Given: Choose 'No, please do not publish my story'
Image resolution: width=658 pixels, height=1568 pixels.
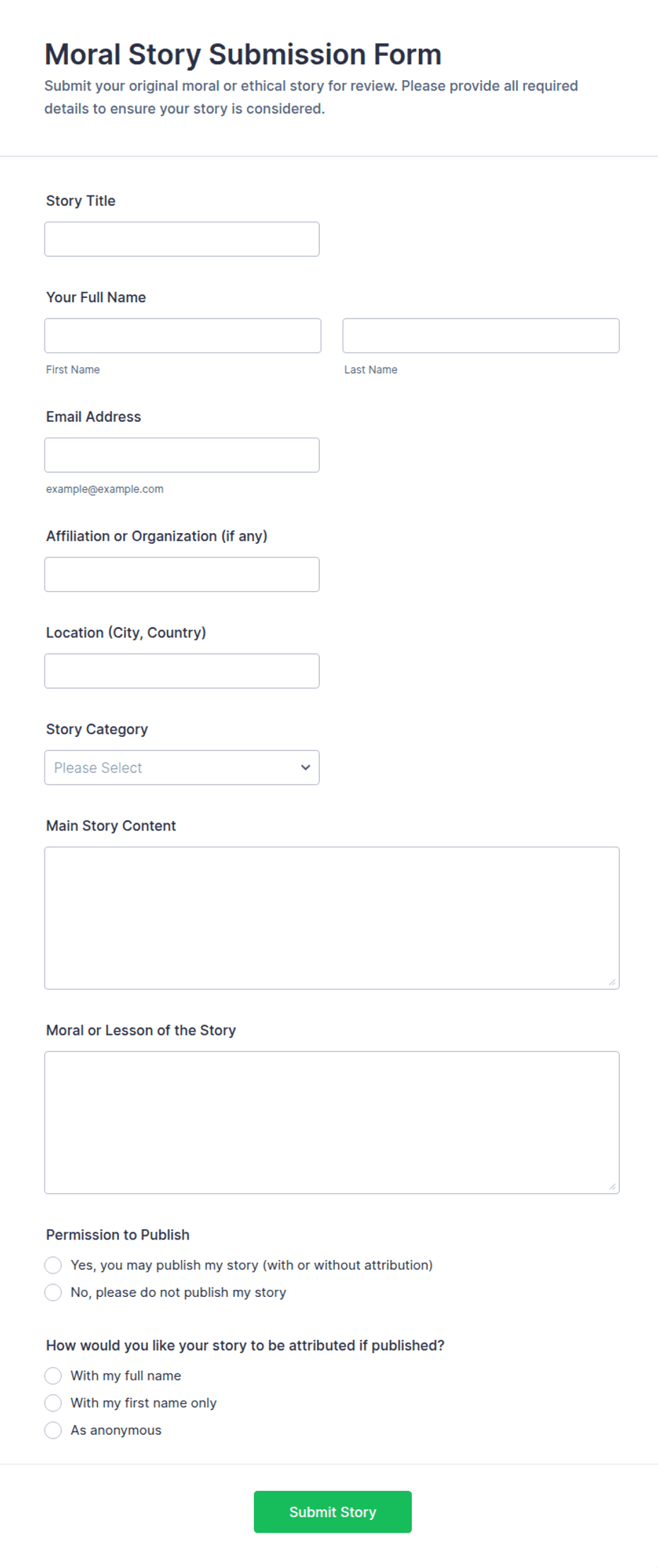Looking at the screenshot, I should 53,1293.
